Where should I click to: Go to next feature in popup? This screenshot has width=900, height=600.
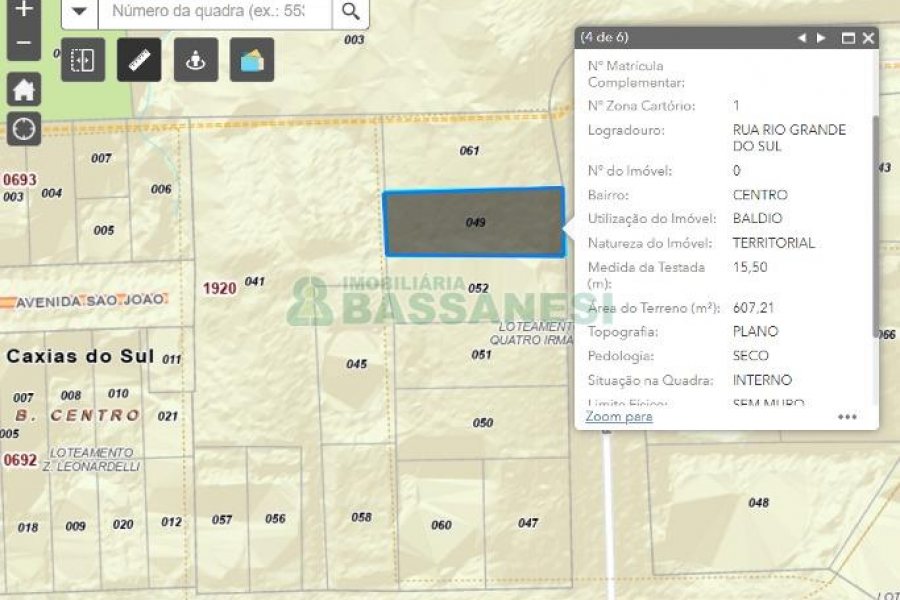(821, 38)
